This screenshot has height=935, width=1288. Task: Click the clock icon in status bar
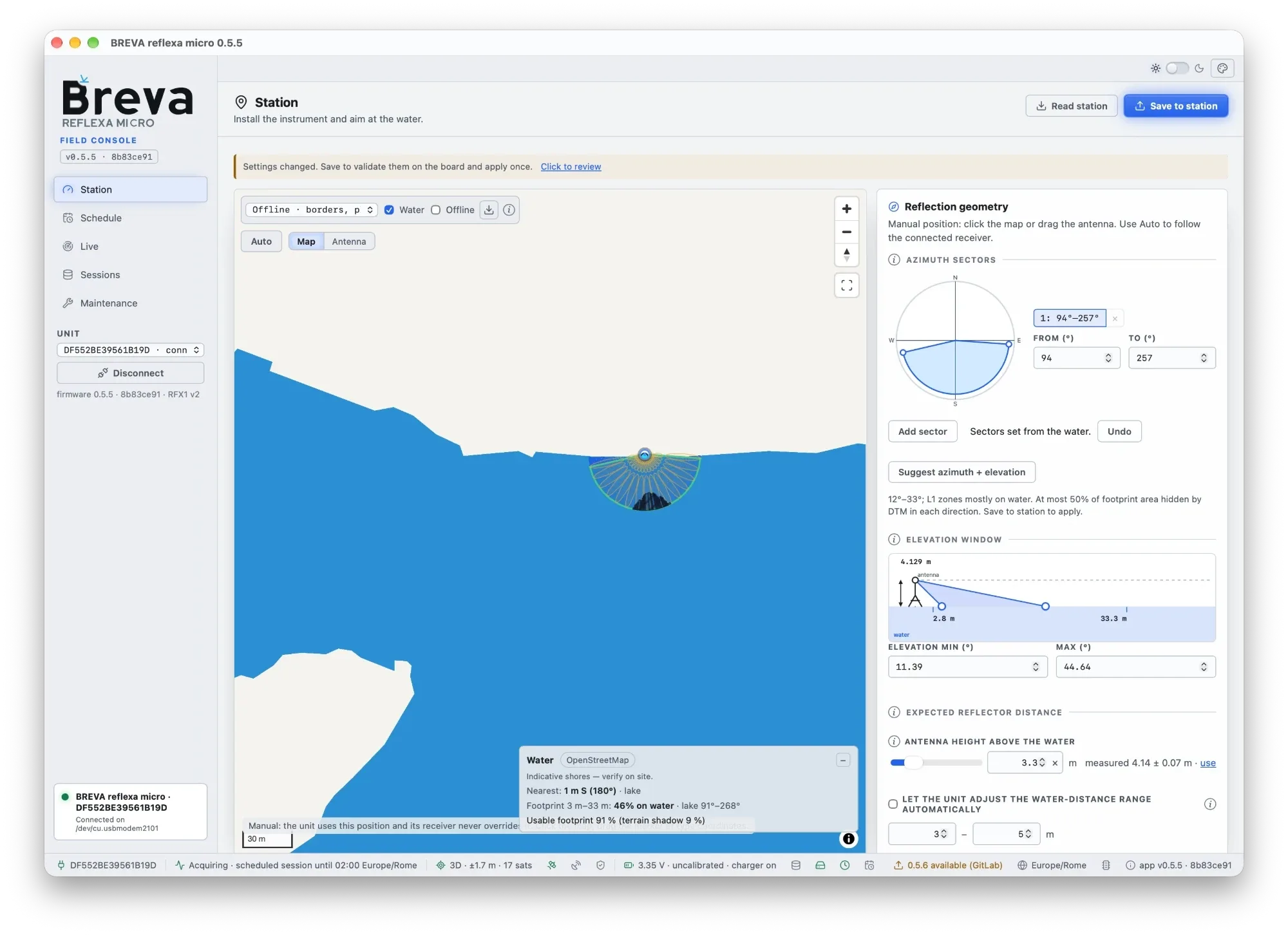click(844, 865)
